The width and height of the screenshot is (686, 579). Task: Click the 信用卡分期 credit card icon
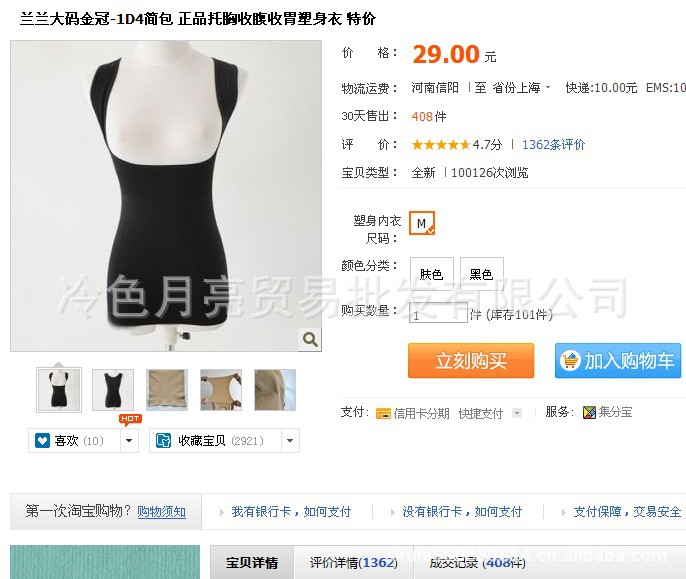pyautogui.click(x=383, y=413)
